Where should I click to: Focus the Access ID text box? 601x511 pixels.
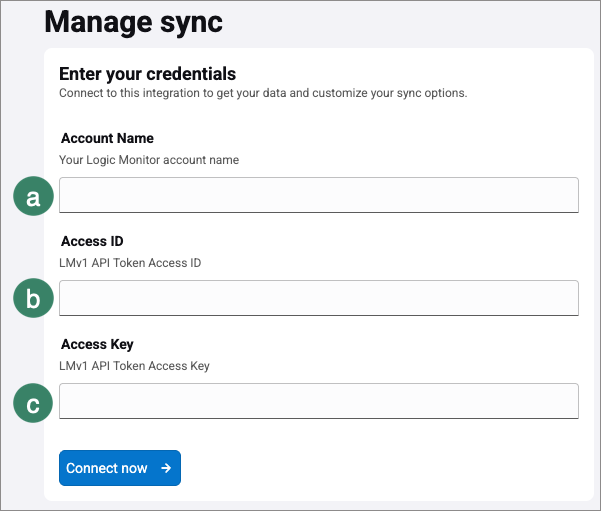click(318, 298)
